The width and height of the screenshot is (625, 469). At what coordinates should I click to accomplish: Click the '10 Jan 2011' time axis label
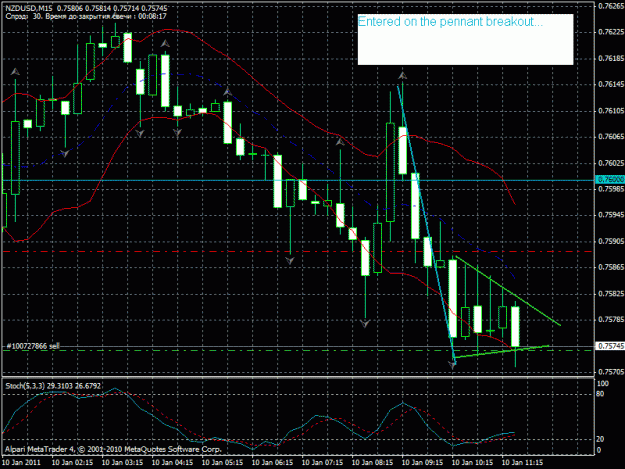click(22, 463)
